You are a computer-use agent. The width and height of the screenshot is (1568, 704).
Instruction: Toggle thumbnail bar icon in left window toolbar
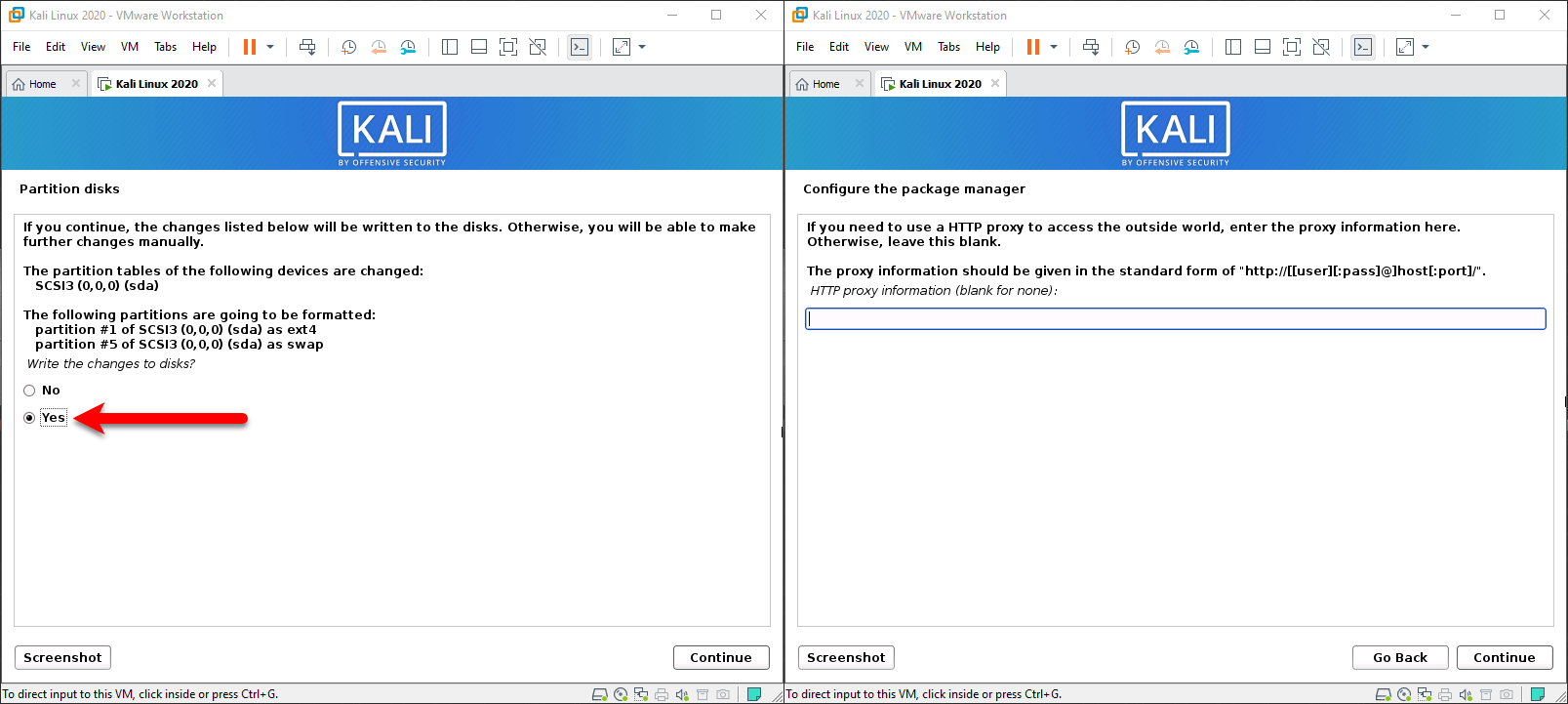pos(479,47)
